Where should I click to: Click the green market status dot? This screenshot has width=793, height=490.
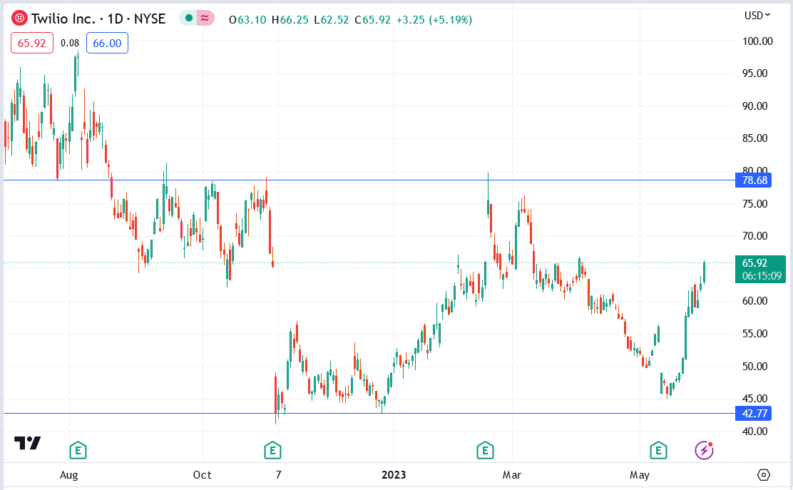pyautogui.click(x=189, y=18)
